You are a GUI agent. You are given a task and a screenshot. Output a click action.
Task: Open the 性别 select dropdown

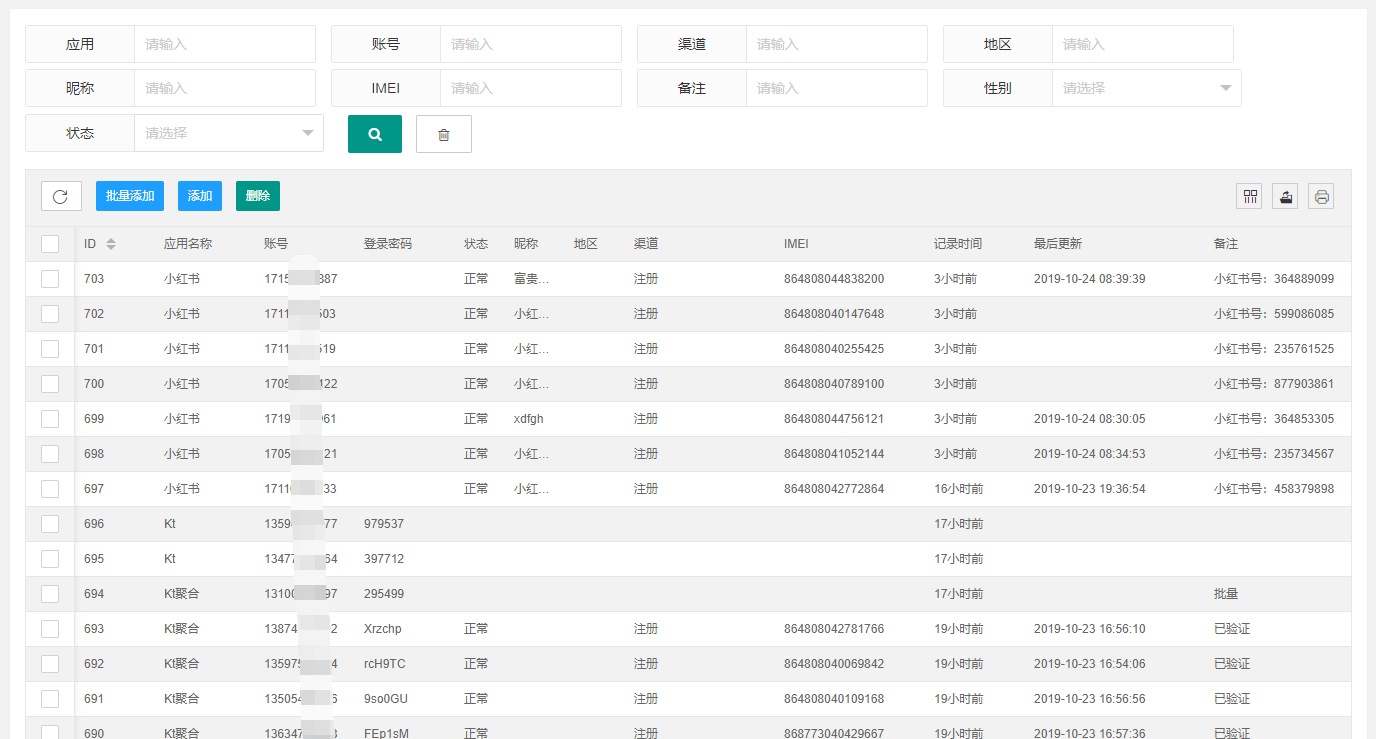(x=1147, y=88)
